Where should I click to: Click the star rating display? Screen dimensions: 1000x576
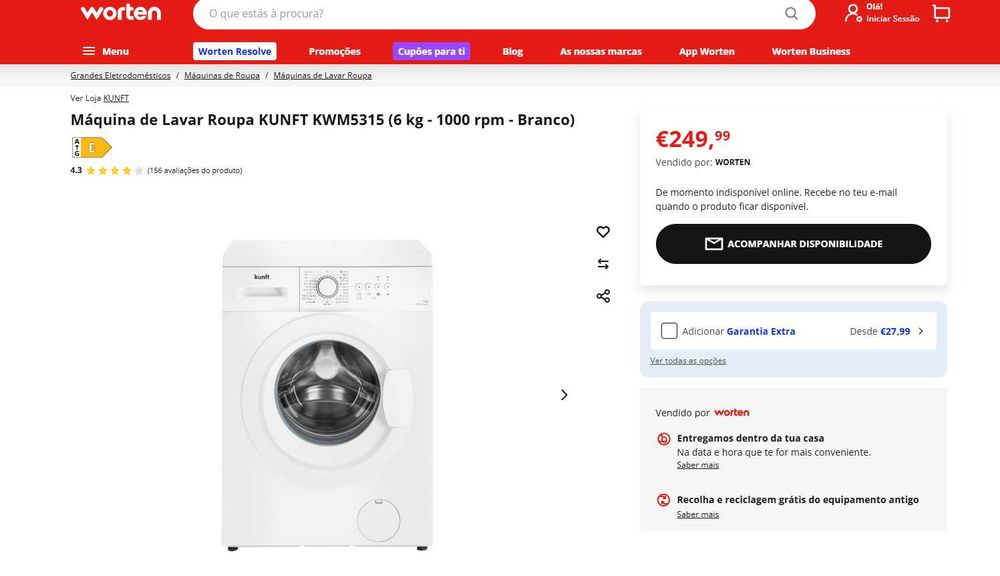[114, 171]
